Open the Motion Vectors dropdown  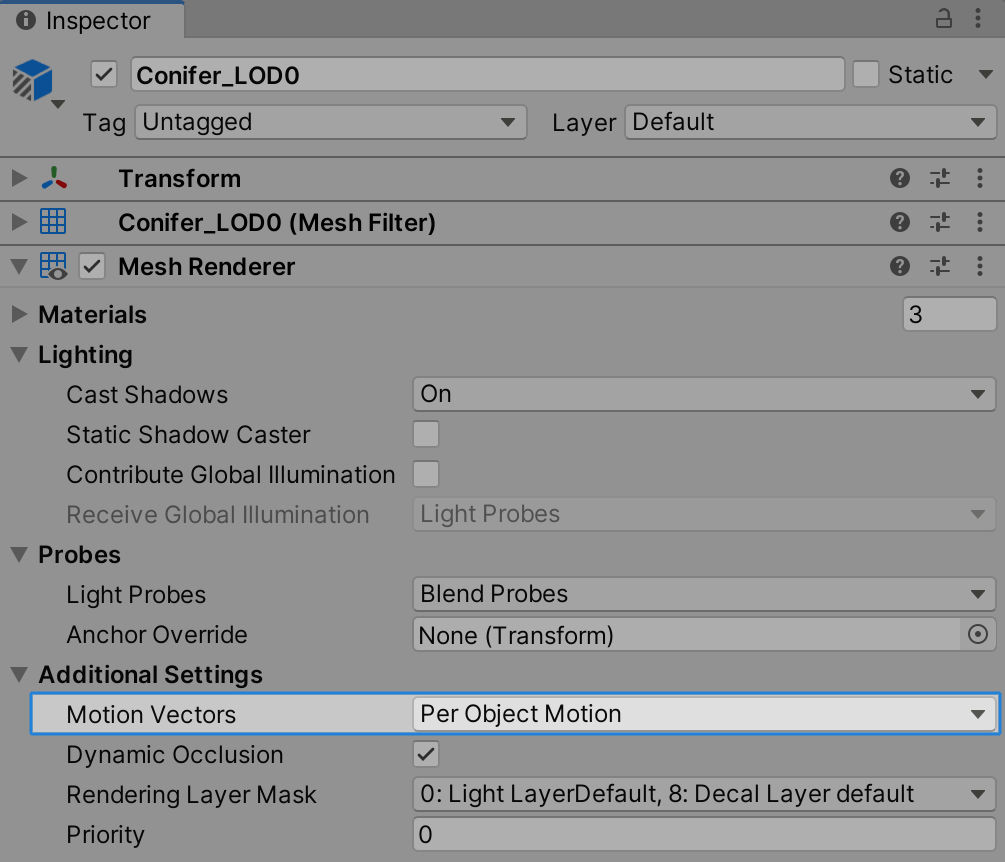pyautogui.click(x=703, y=715)
